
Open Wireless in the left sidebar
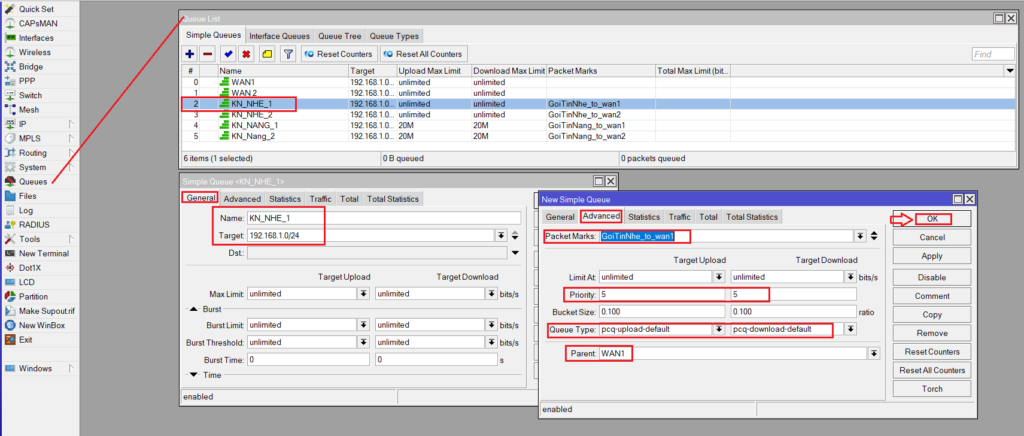(x=35, y=51)
